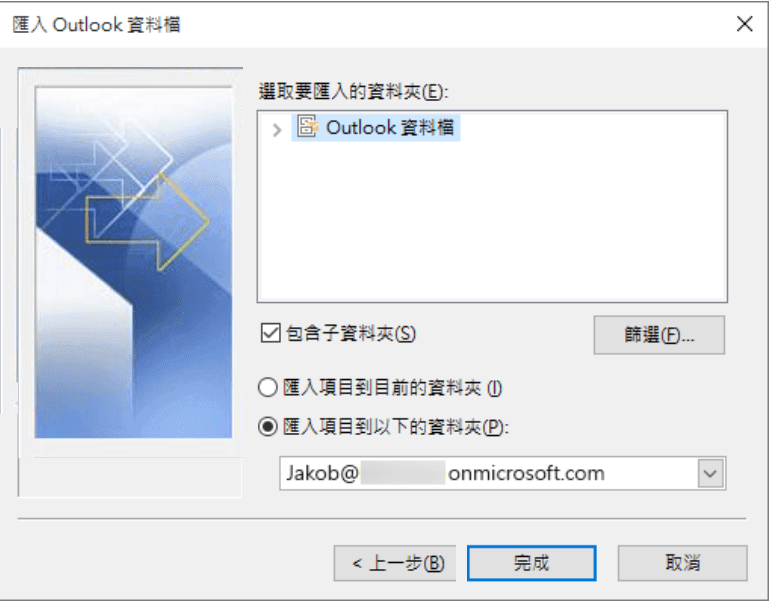
Task: Select the Outlook 資料檔 folder label
Action: pyautogui.click(x=390, y=128)
